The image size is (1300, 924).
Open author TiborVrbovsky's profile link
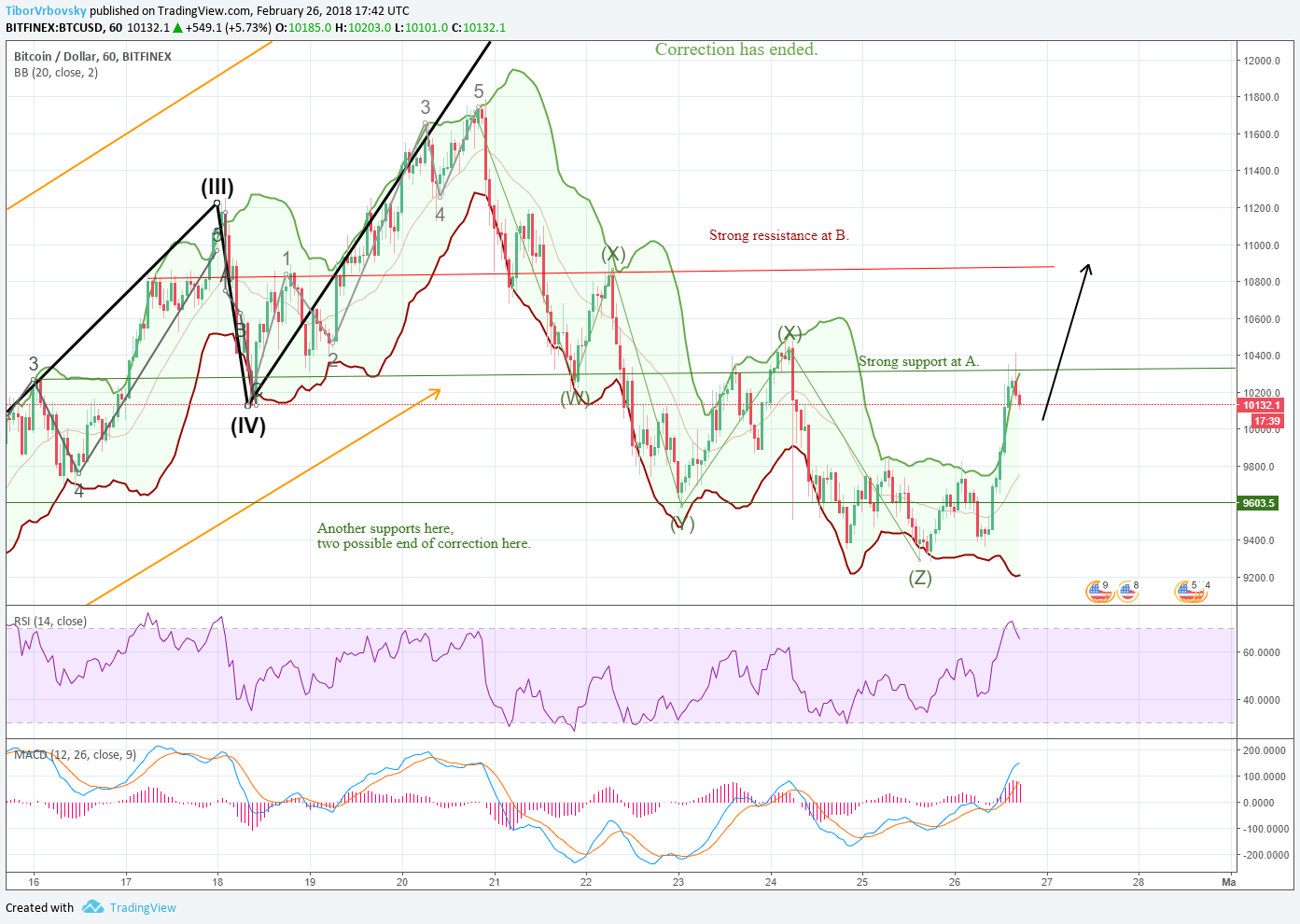(x=45, y=11)
